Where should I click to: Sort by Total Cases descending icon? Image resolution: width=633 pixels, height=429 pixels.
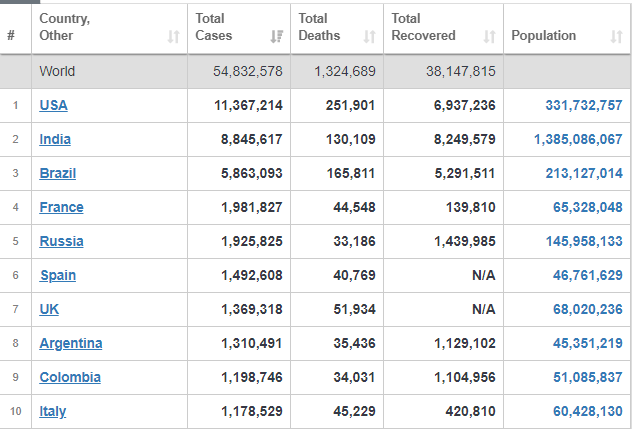277,37
